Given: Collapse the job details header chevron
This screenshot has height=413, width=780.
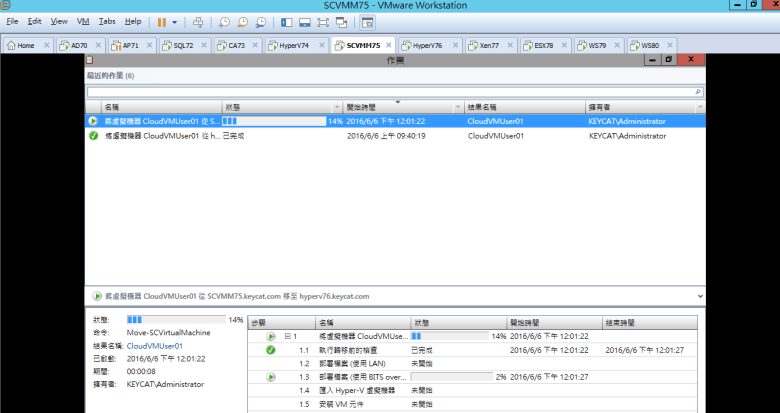Looking at the screenshot, I should tap(698, 296).
